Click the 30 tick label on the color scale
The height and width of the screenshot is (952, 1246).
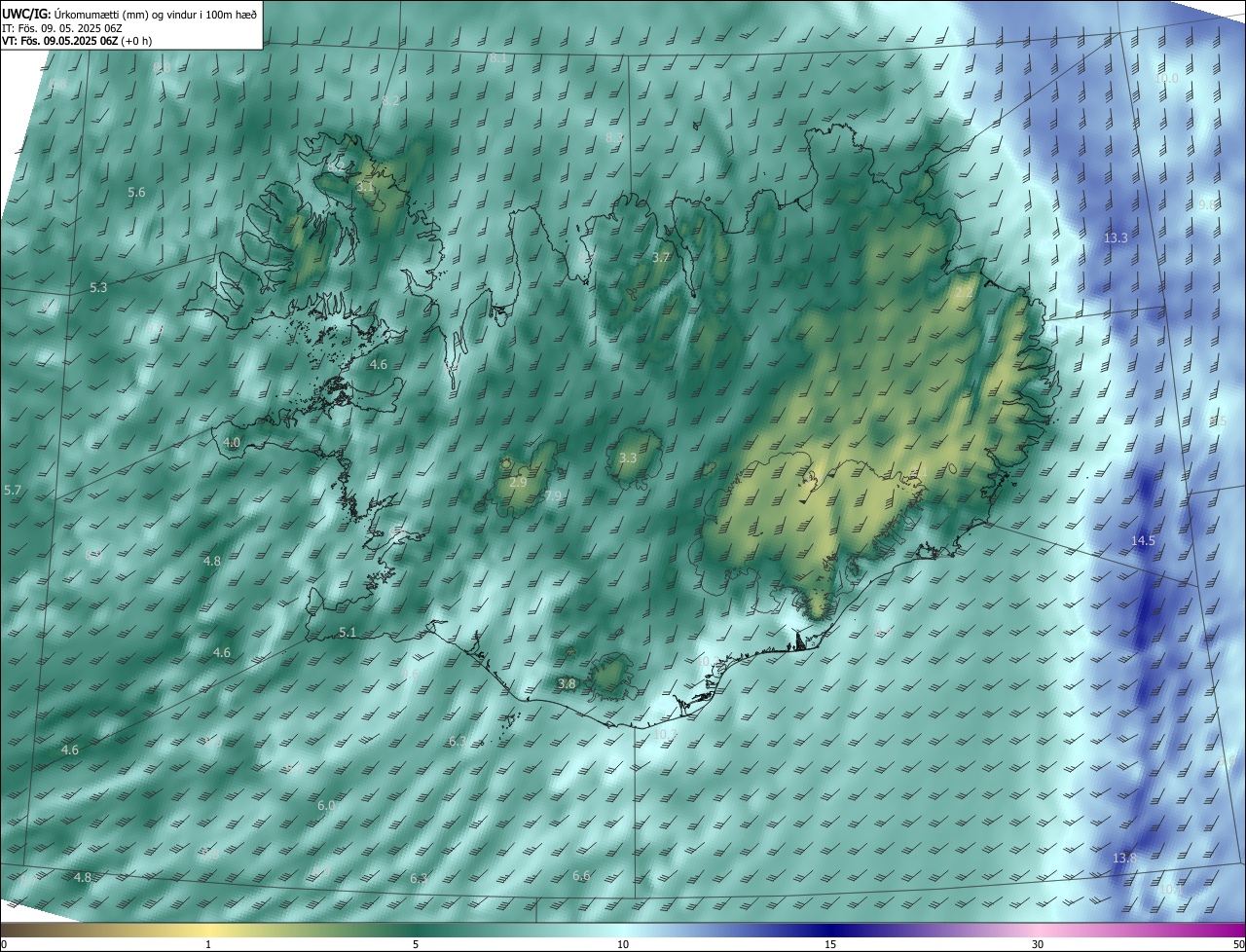1038,944
